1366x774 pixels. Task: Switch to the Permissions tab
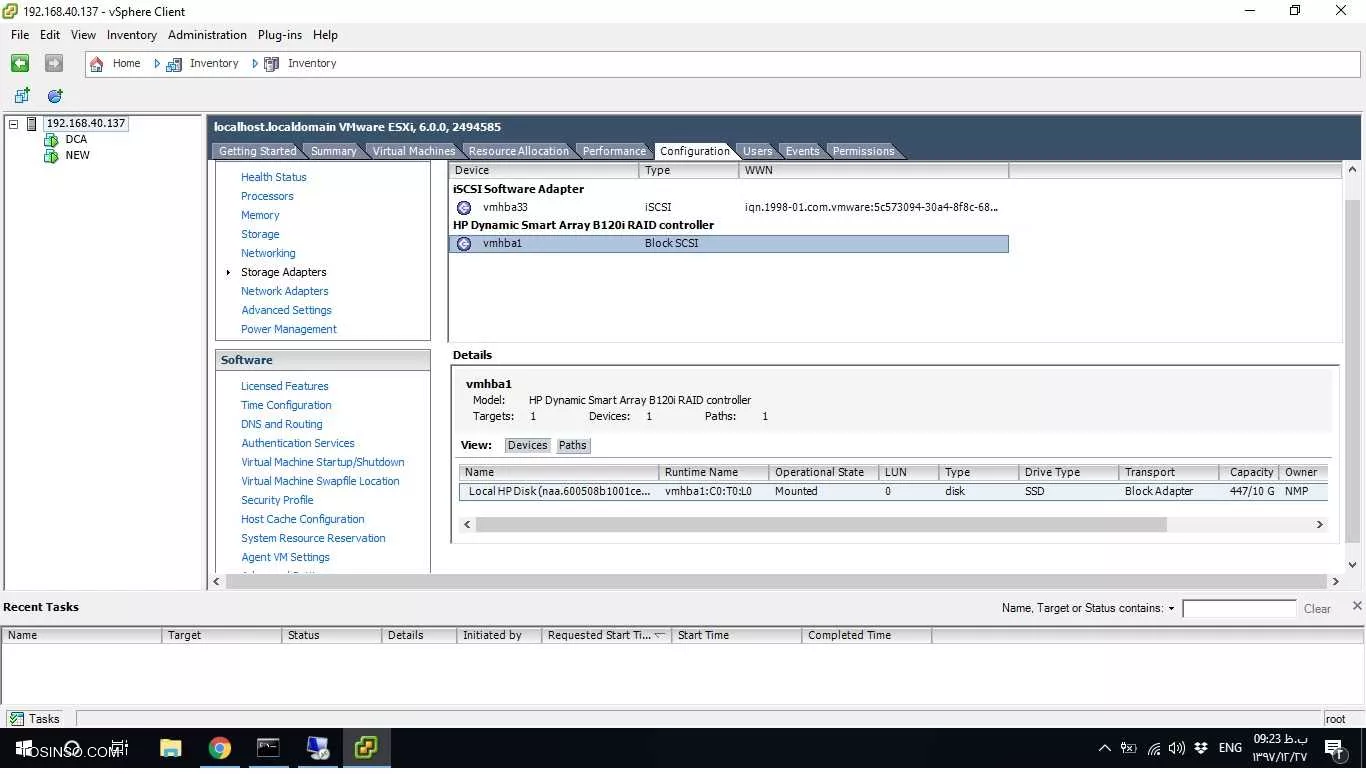(x=863, y=151)
